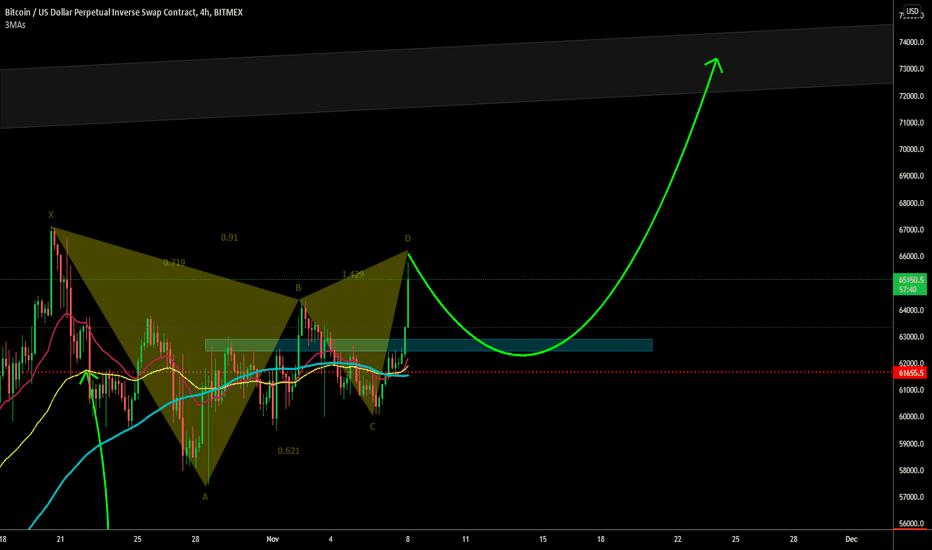Click the 68000.0 price axis label
The height and width of the screenshot is (550, 932).
(911, 203)
